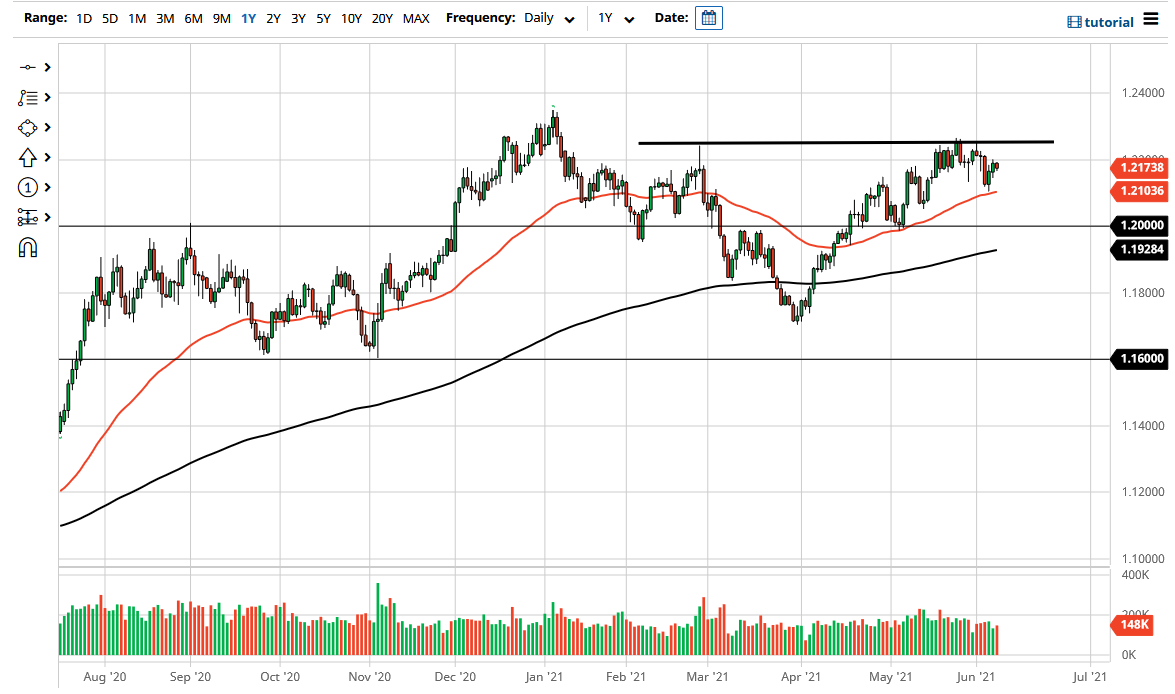This screenshot has width=1175, height=694.
Task: Click the Jul '21 axis label
Action: tap(1089, 677)
